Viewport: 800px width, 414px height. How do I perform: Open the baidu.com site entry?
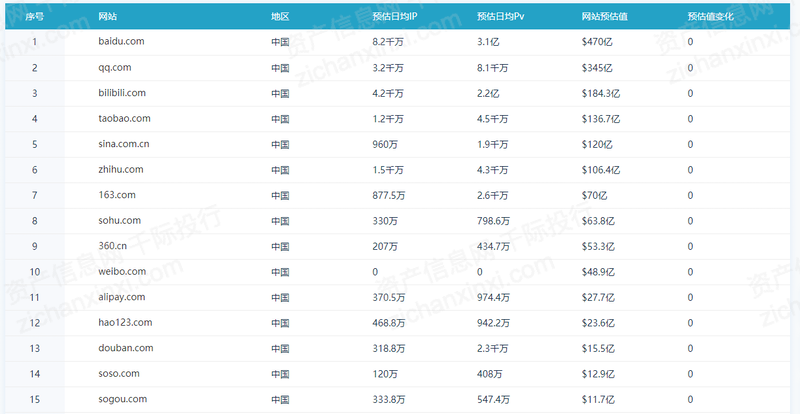121,41
